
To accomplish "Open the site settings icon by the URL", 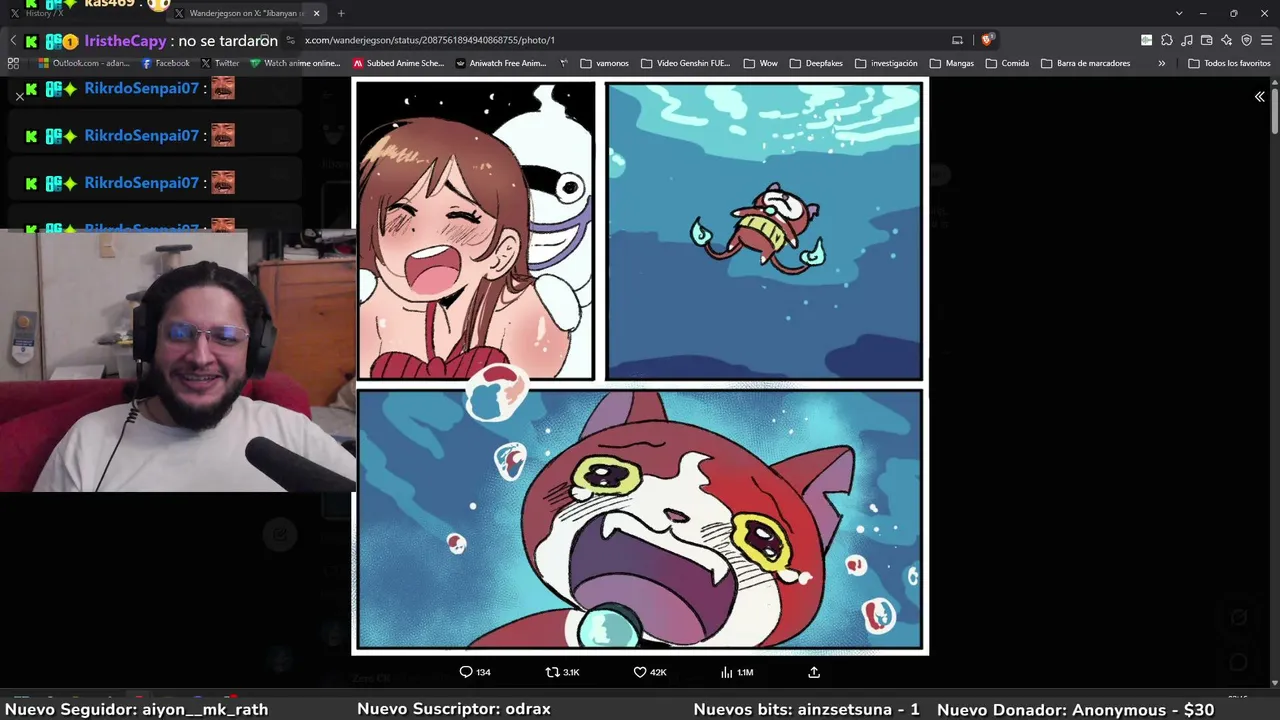I will point(290,40).
